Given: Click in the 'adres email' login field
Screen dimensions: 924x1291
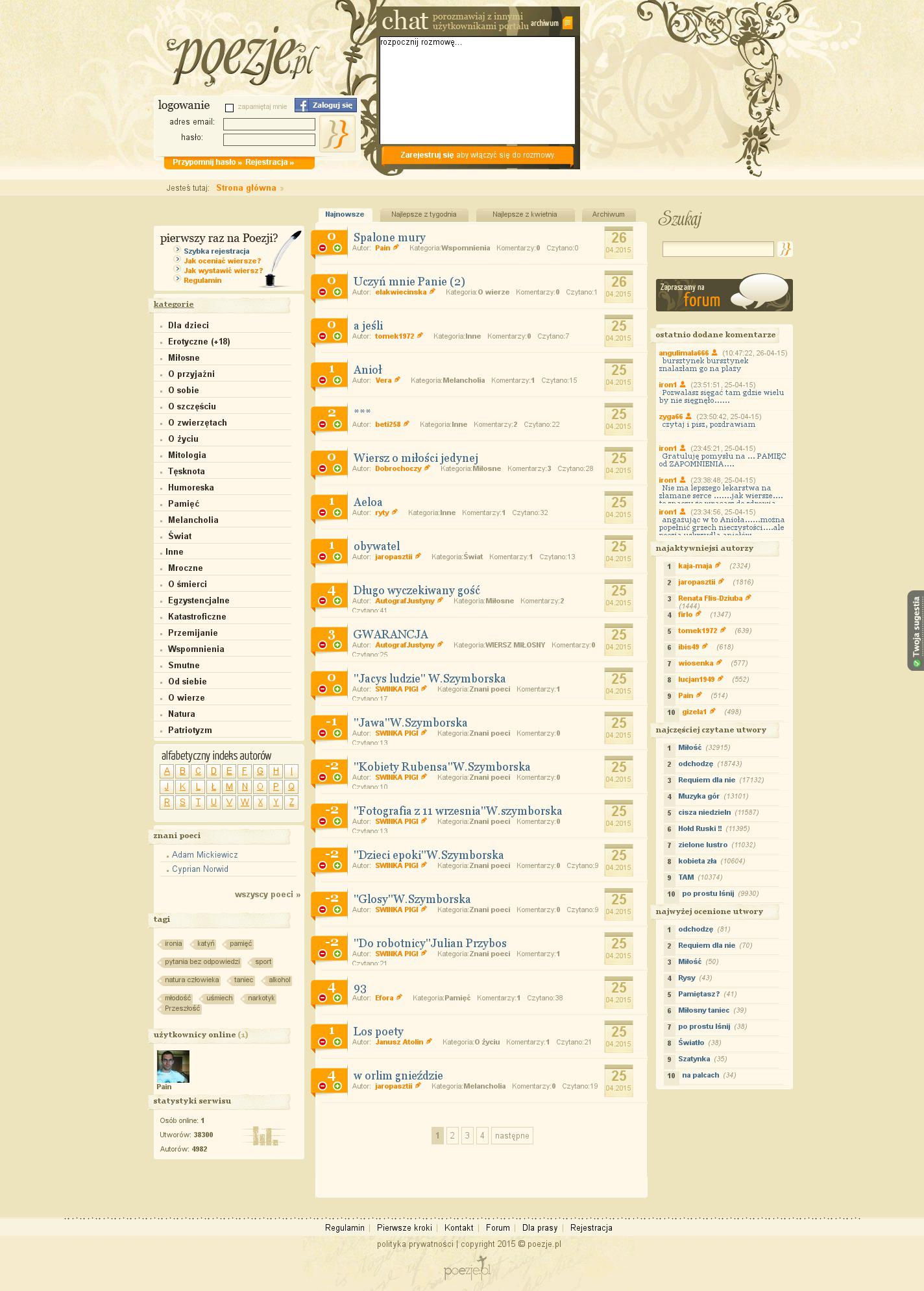Looking at the screenshot, I should point(269,124).
